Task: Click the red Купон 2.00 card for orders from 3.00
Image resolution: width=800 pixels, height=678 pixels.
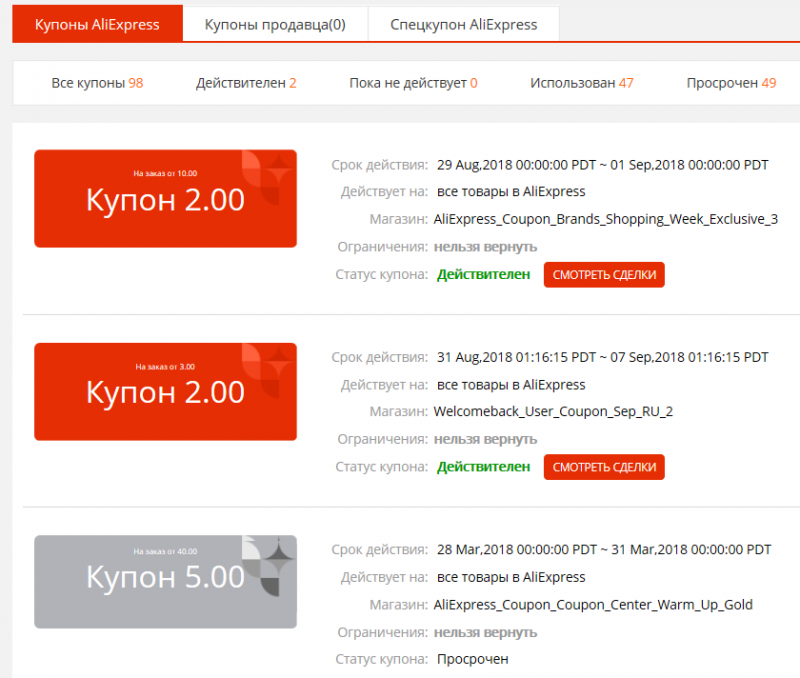Action: point(165,392)
